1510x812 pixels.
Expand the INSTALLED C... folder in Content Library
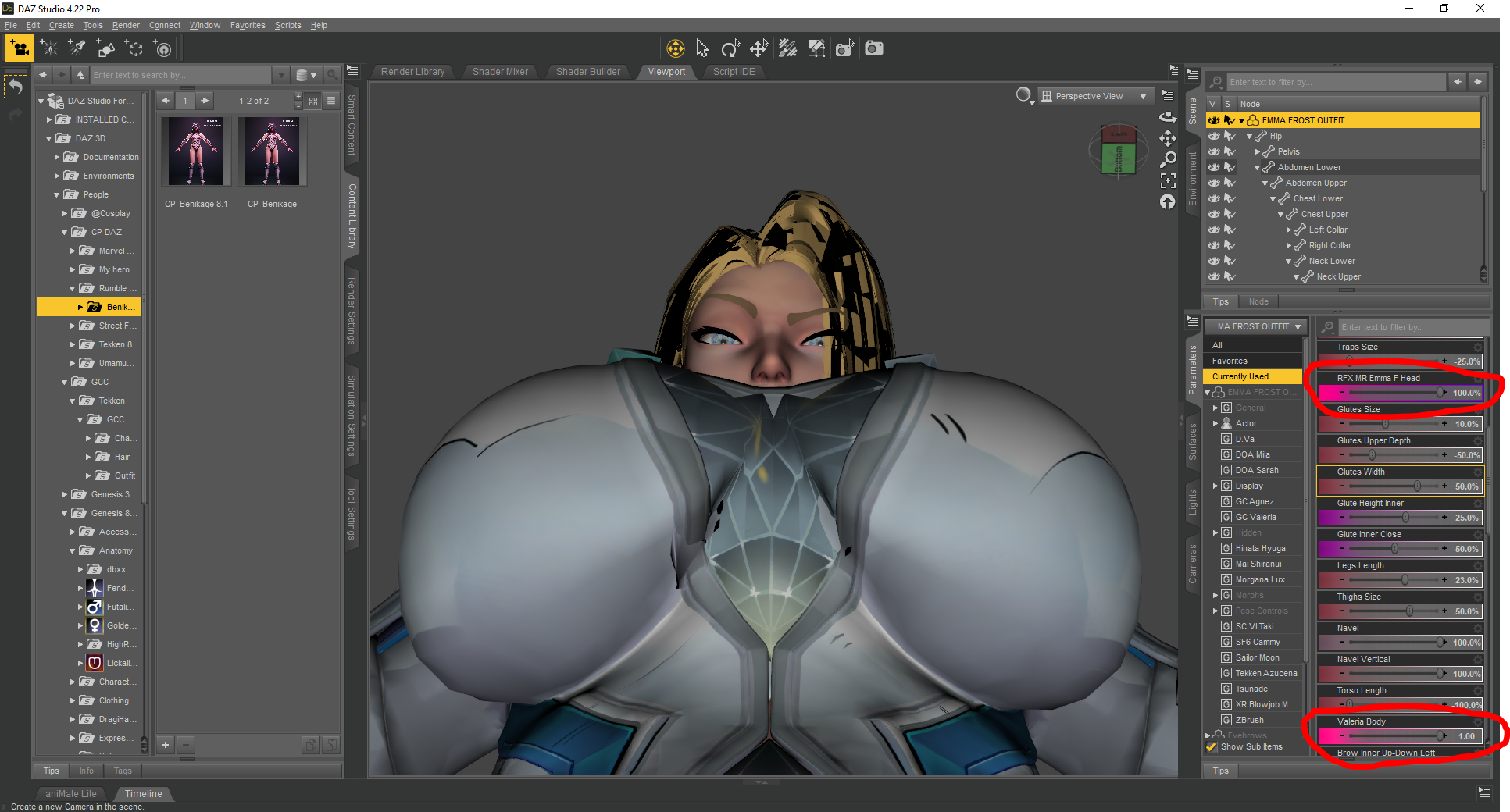[x=49, y=119]
